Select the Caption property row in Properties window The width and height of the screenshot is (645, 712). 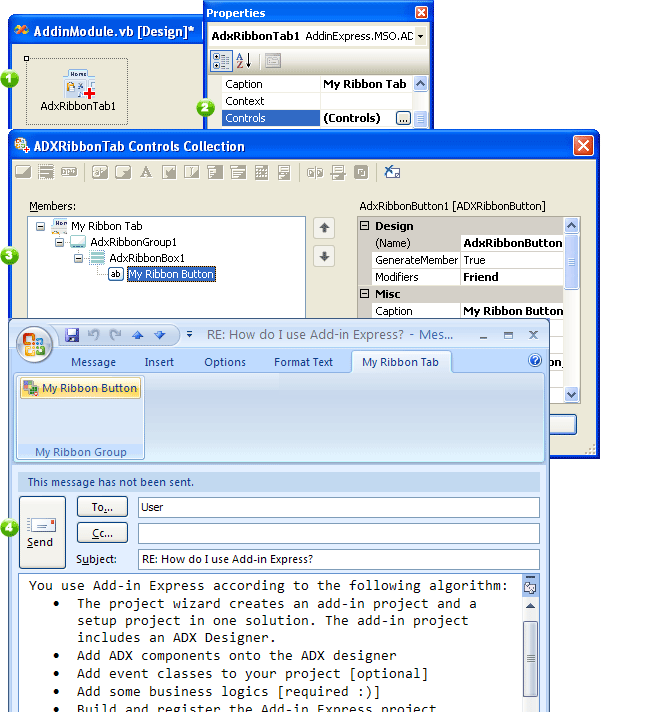point(317,84)
